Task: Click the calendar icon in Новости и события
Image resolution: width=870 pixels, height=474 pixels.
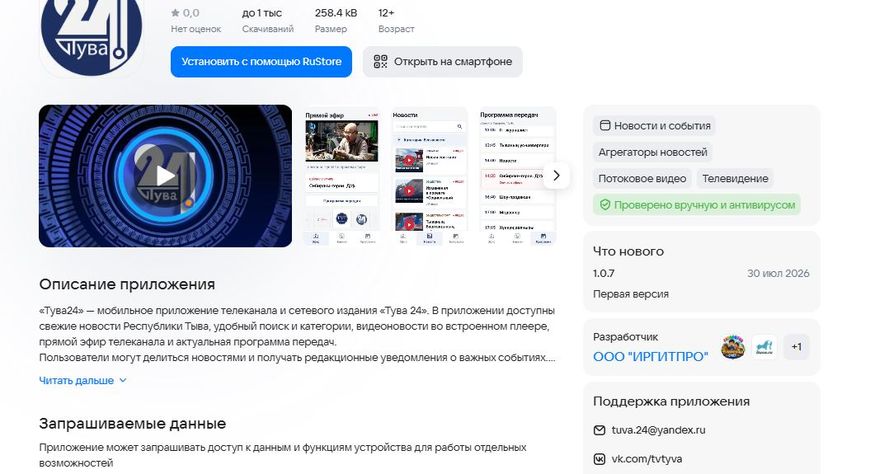Action: tap(605, 125)
